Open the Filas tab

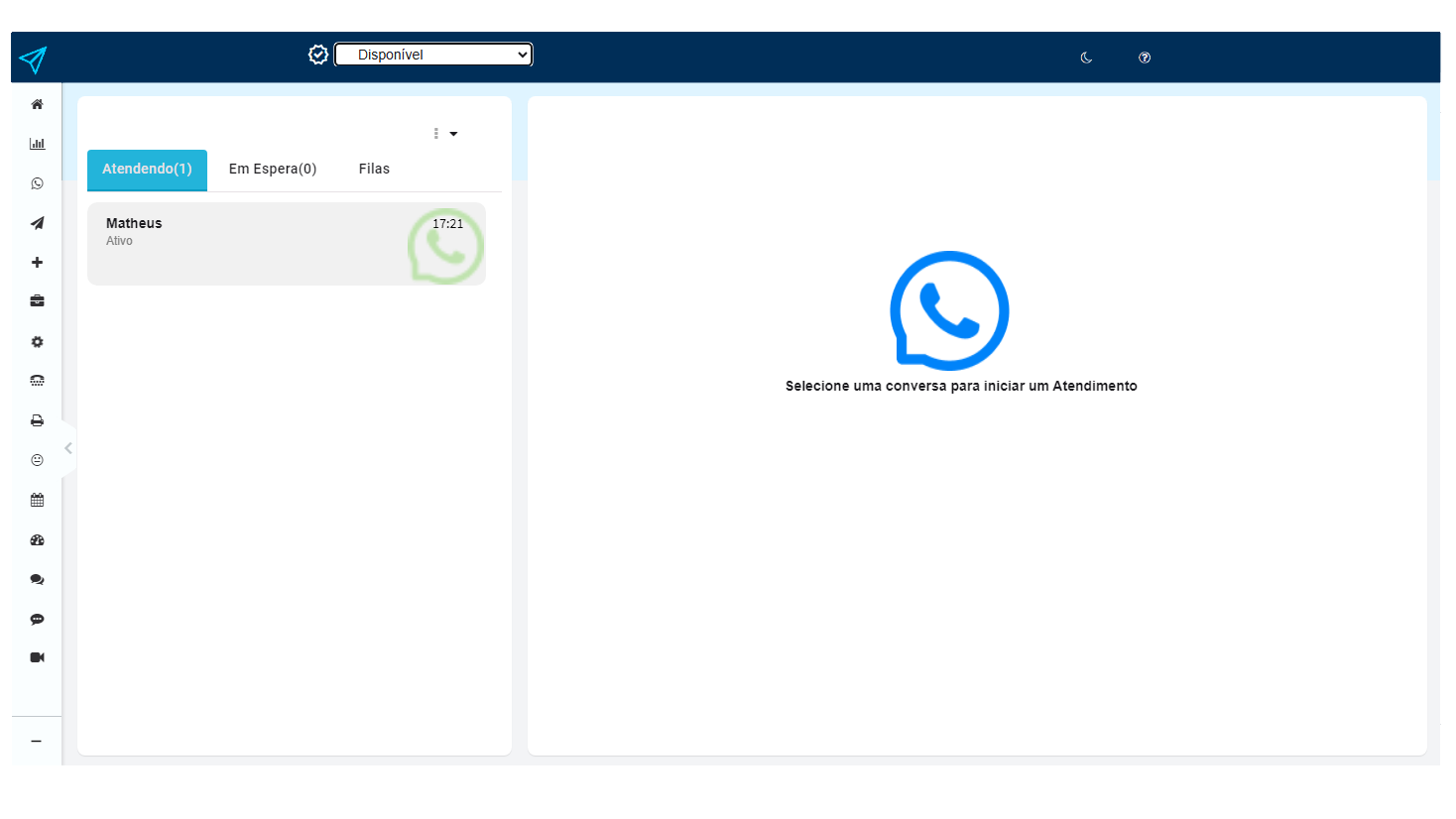374,170
